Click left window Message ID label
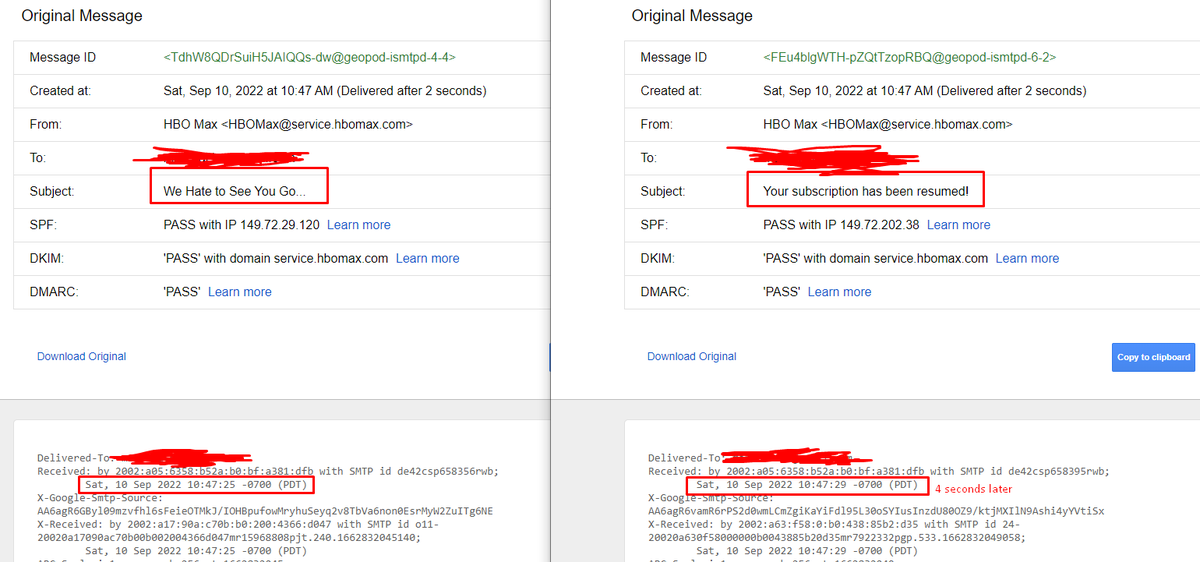This screenshot has width=1200, height=562. coord(63,57)
